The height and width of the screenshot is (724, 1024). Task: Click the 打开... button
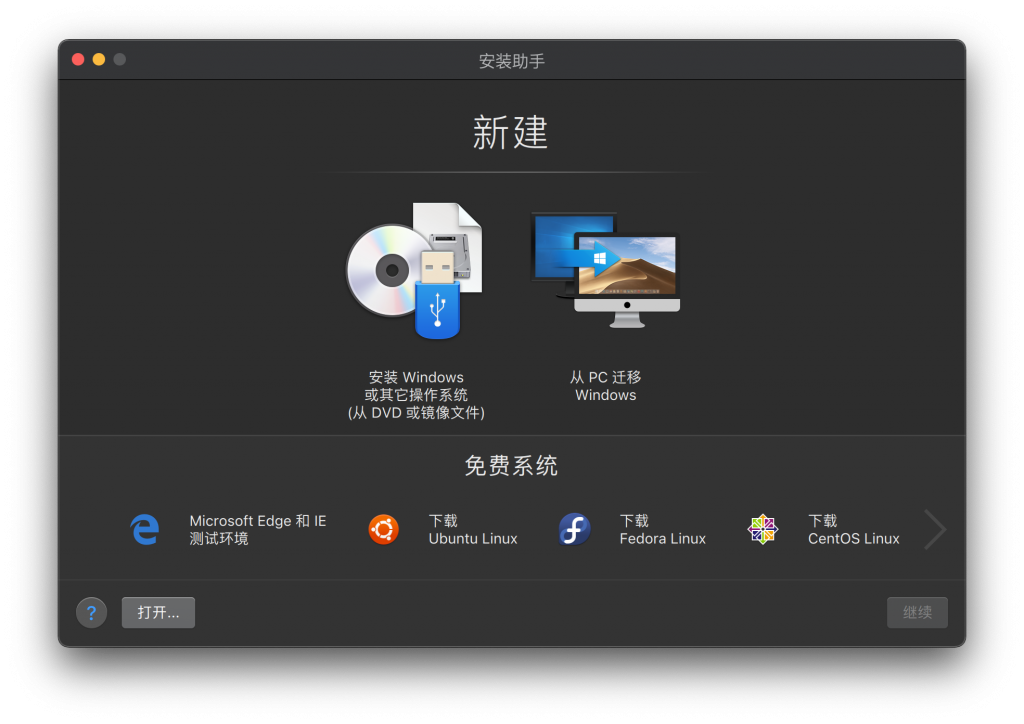click(x=158, y=612)
